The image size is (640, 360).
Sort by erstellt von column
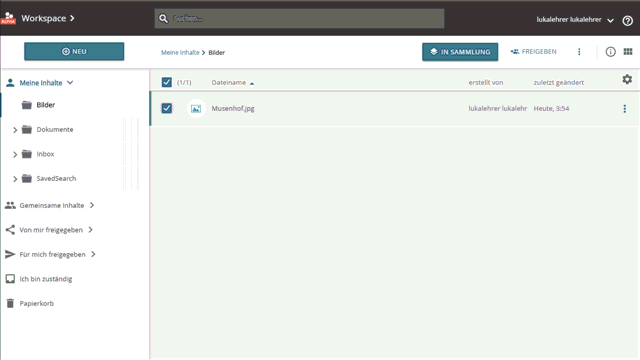click(486, 82)
